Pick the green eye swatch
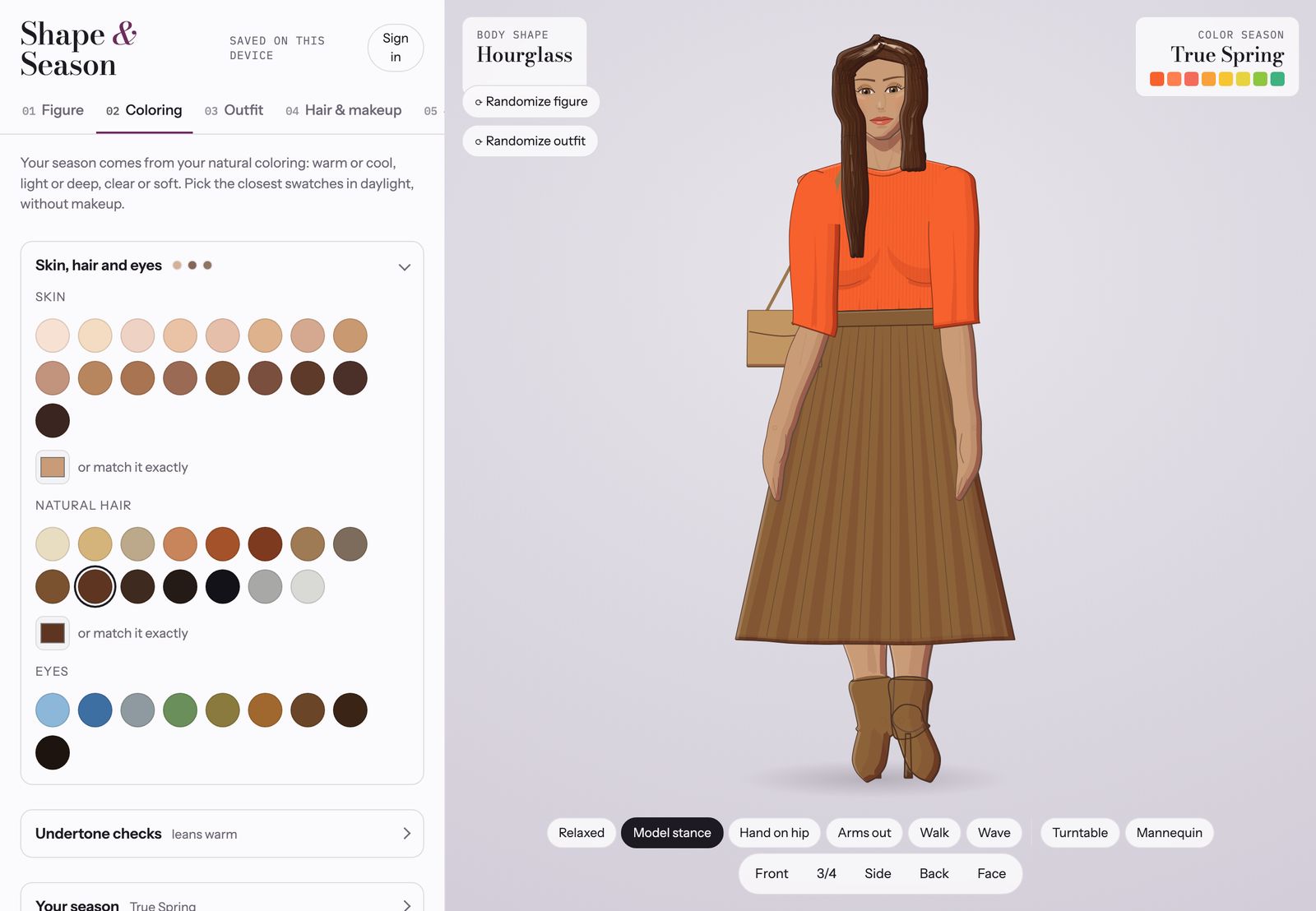 180,710
